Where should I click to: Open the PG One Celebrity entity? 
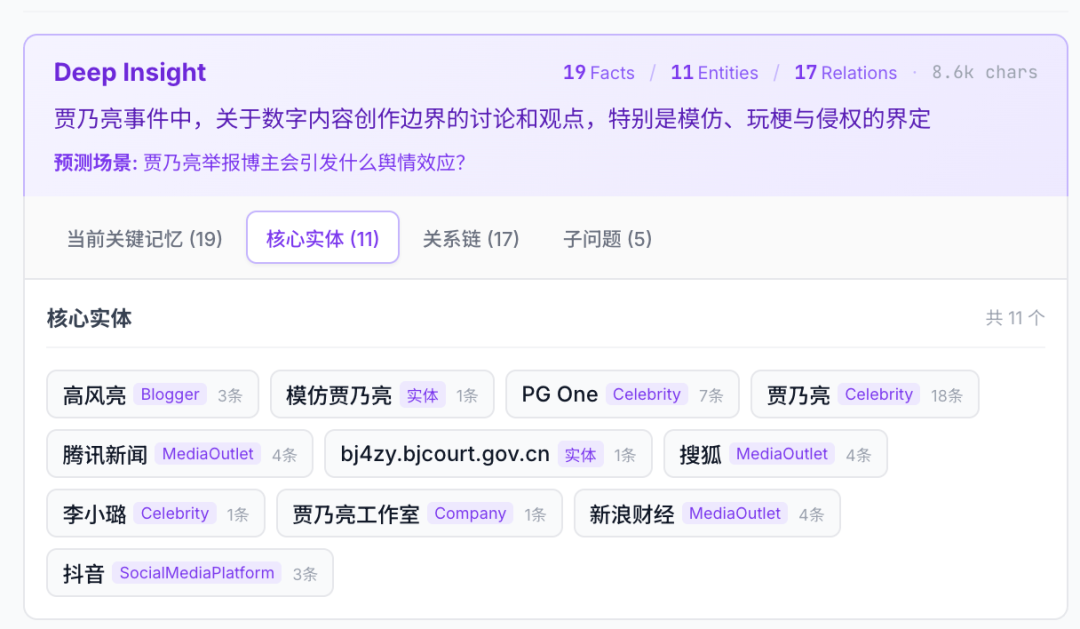point(621,395)
